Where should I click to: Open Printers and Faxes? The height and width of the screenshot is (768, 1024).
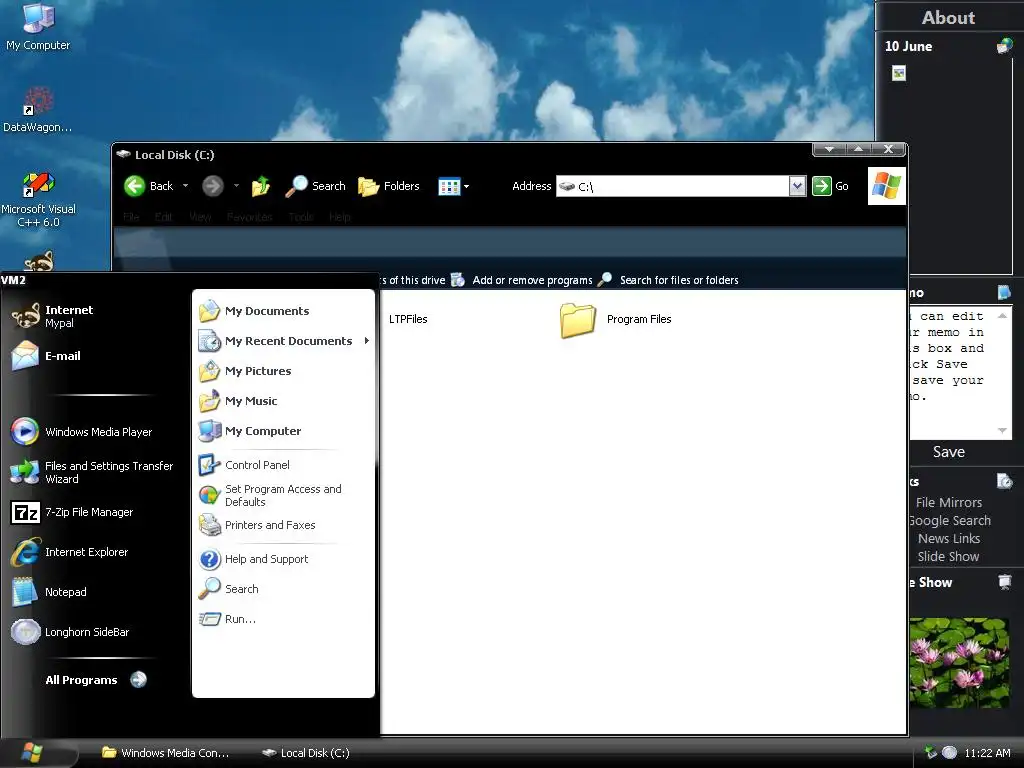[257, 525]
